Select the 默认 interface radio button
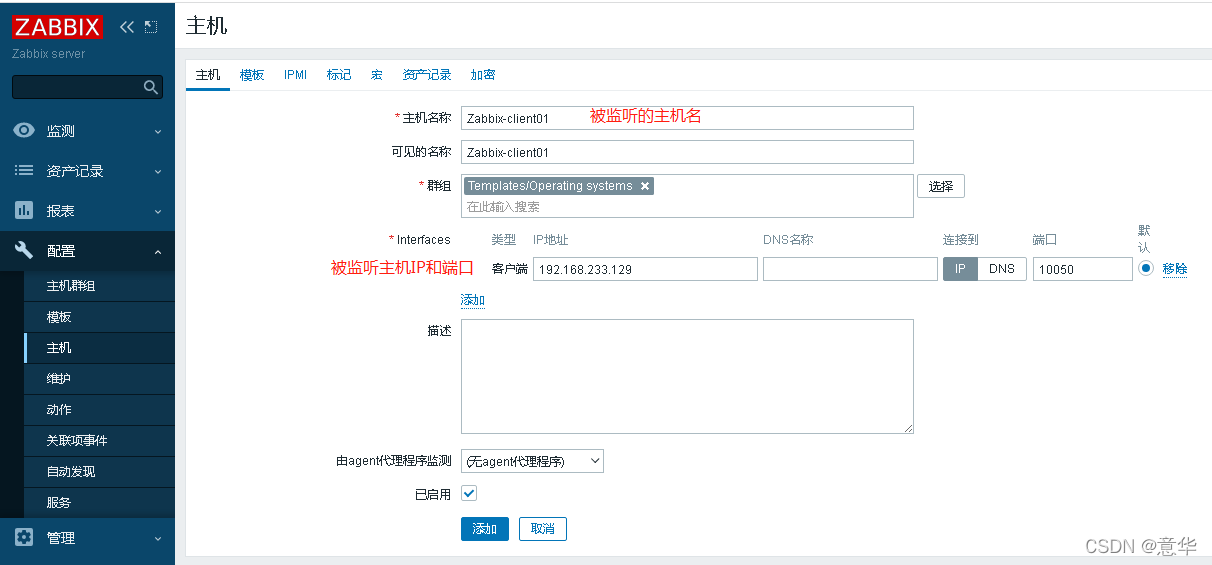Screen dimensions: 1212x565 click(x=1146, y=268)
